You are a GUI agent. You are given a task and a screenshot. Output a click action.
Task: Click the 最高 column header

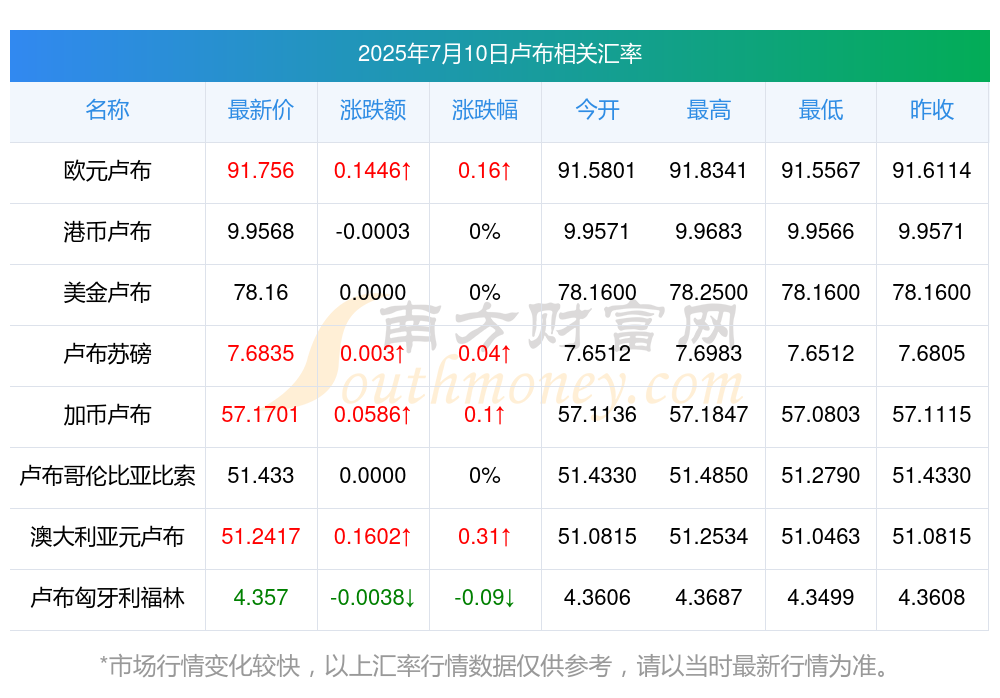(709, 110)
